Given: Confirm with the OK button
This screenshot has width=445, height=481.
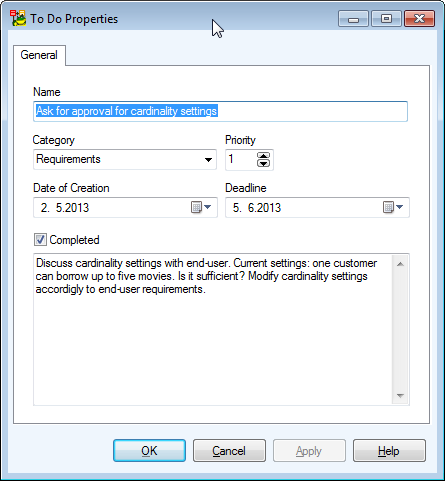Looking at the screenshot, I should 149,451.
